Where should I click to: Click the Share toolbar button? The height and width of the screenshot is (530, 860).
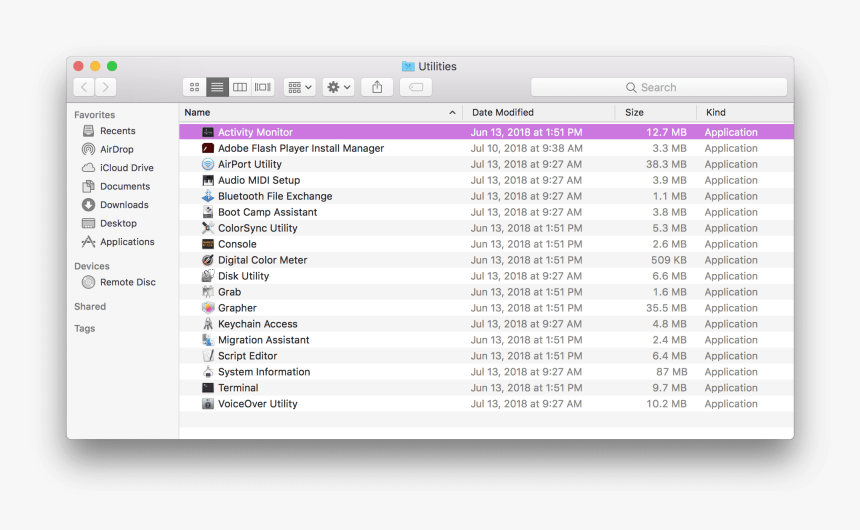tap(377, 87)
